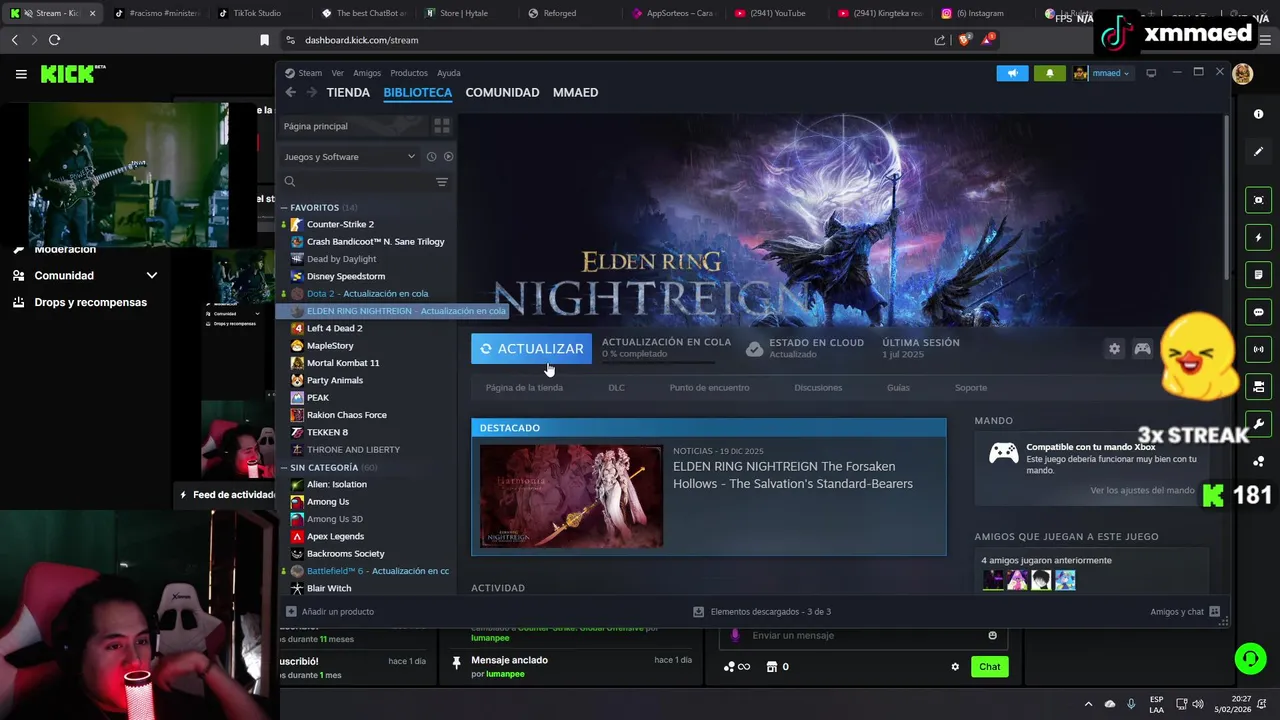This screenshot has height=720, width=1280.
Task: Click the ready-to-play filter icon
Action: point(448,157)
